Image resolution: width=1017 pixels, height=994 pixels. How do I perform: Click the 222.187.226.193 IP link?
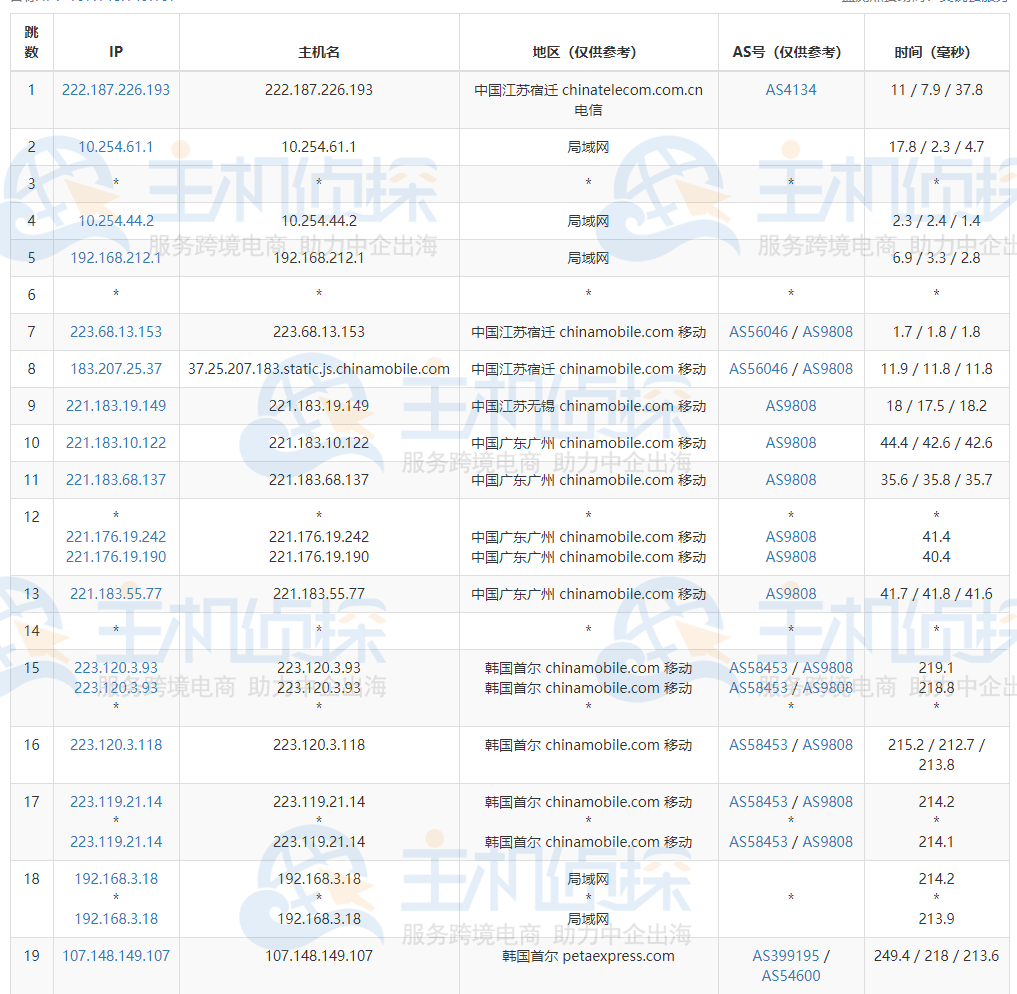[115, 89]
